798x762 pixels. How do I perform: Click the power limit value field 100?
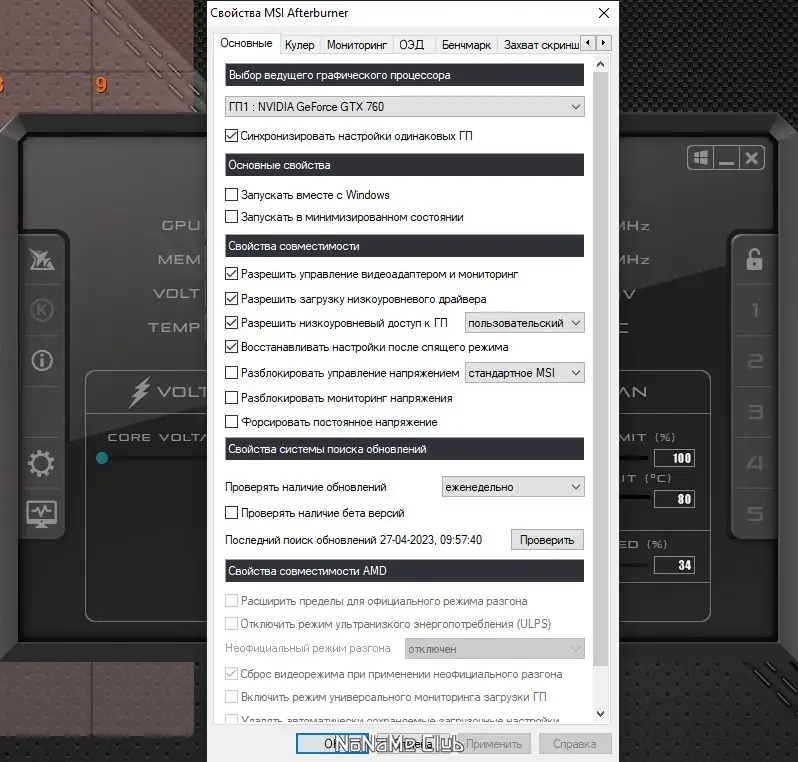[674, 458]
